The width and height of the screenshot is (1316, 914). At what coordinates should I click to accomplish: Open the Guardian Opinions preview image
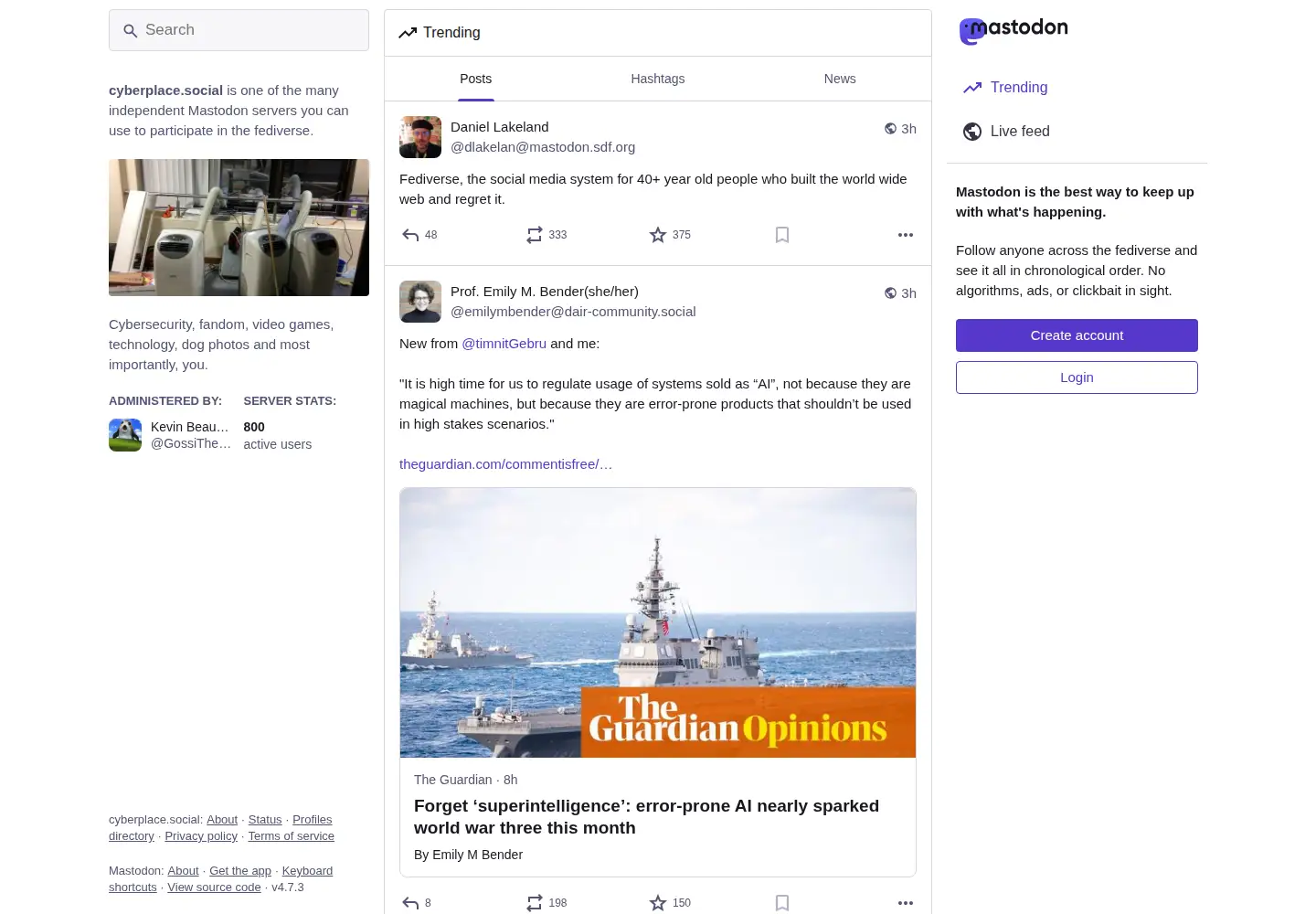tap(658, 622)
